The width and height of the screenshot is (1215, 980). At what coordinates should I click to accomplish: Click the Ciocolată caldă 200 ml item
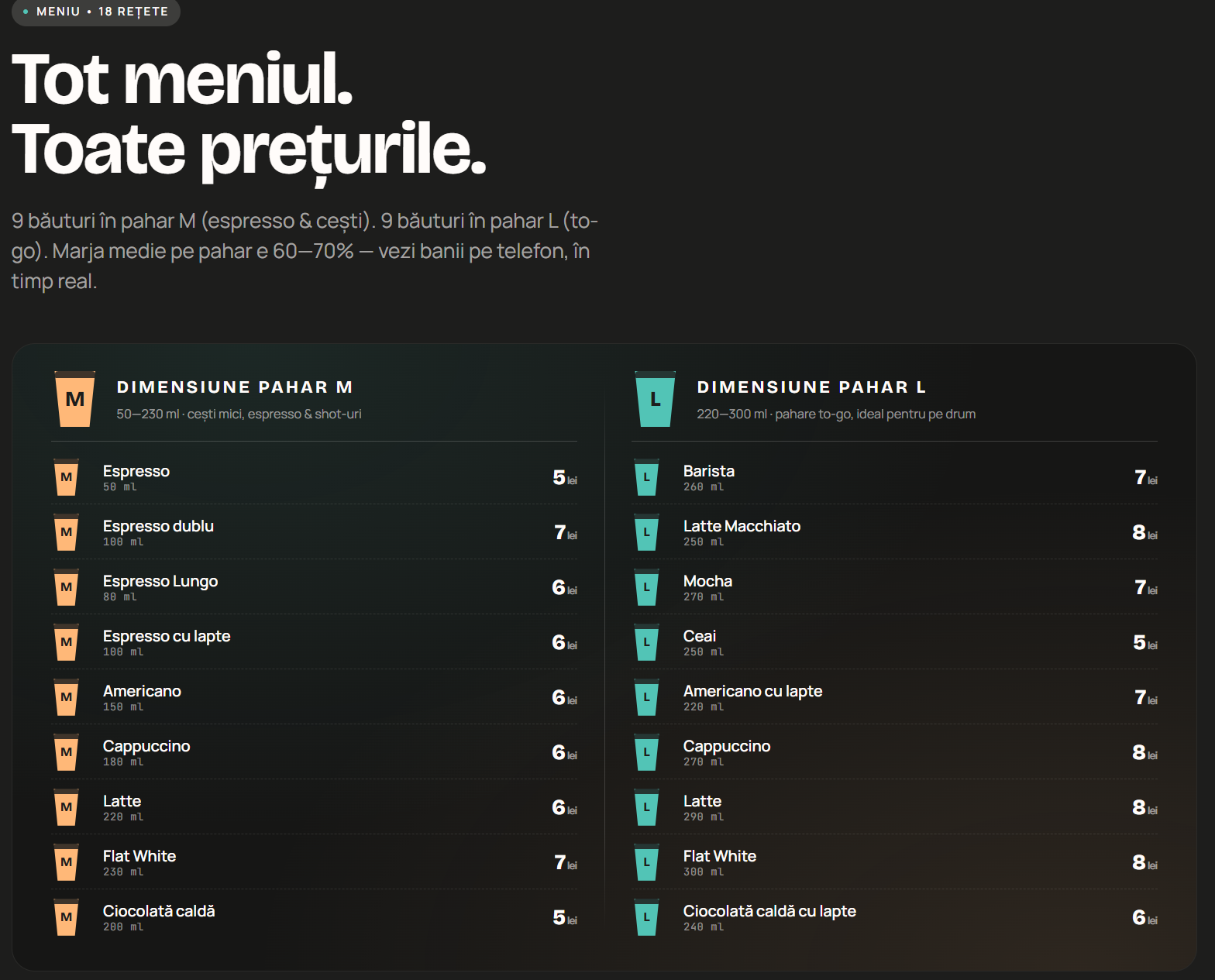coord(315,917)
